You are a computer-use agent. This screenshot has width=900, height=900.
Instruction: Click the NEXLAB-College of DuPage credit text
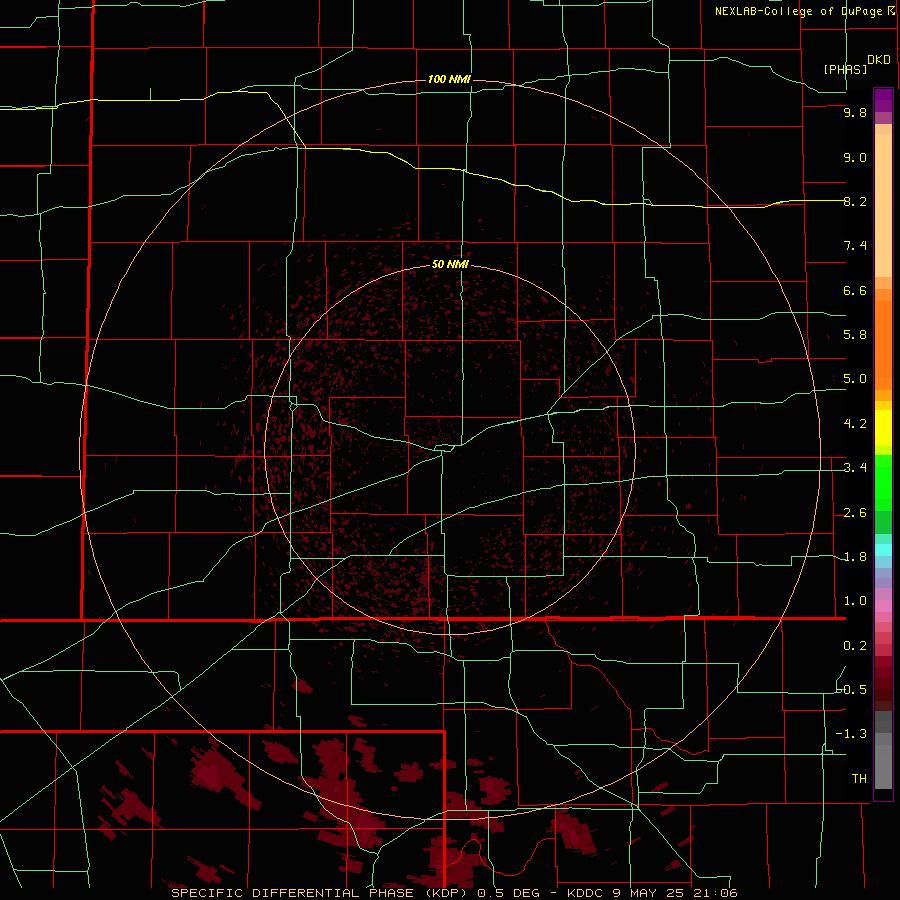(x=798, y=11)
